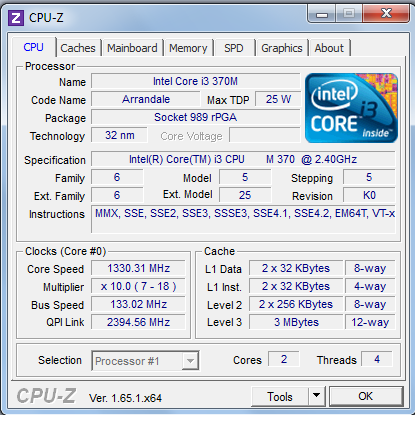This screenshot has height=421, width=417.
Task: Open the Mainboard tab
Action: tap(132, 48)
